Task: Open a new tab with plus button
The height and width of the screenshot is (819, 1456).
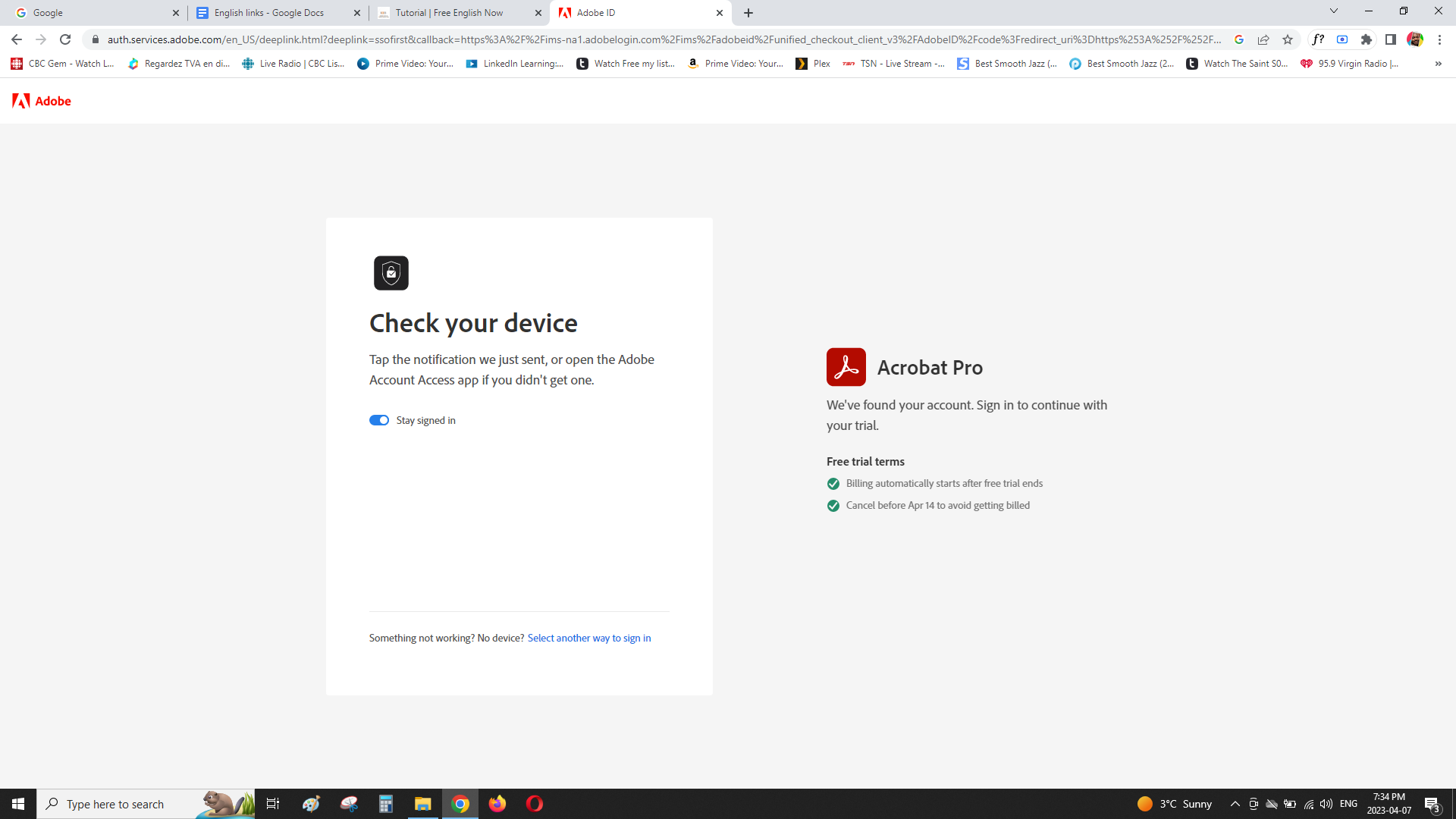Action: (x=748, y=13)
